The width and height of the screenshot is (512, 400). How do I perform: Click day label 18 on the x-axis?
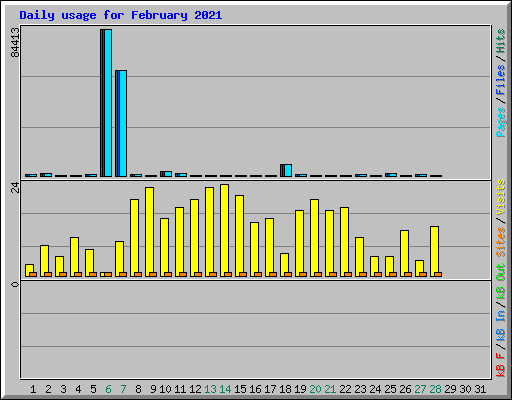pyautogui.click(x=285, y=389)
